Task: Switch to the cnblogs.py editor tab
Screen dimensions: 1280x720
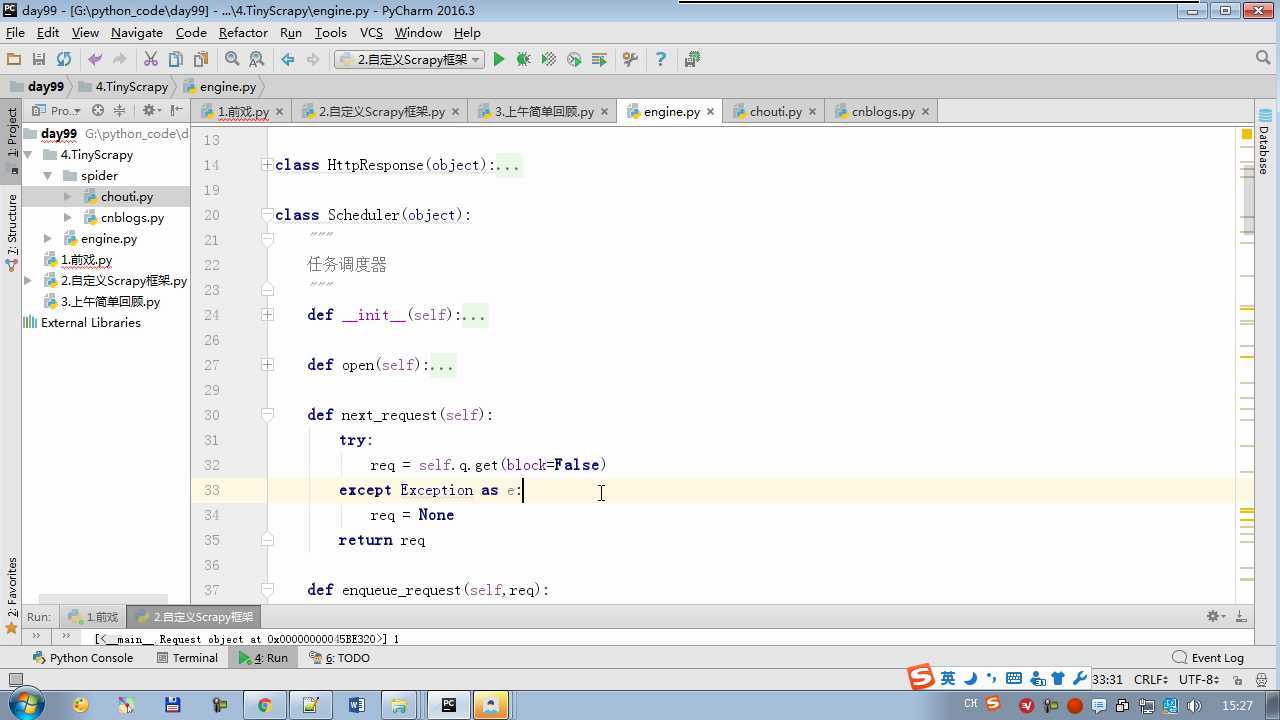Action: coord(883,111)
